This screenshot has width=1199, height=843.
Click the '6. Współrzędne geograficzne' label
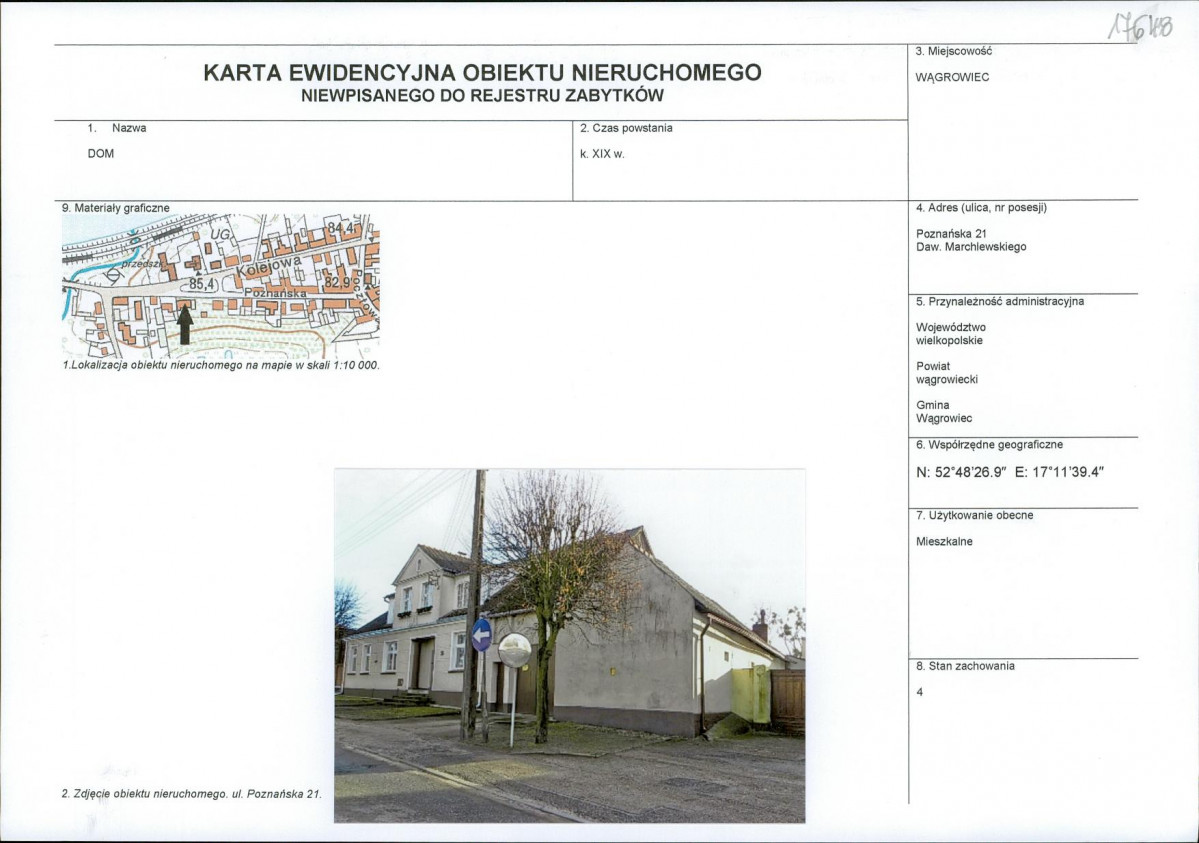click(989, 445)
